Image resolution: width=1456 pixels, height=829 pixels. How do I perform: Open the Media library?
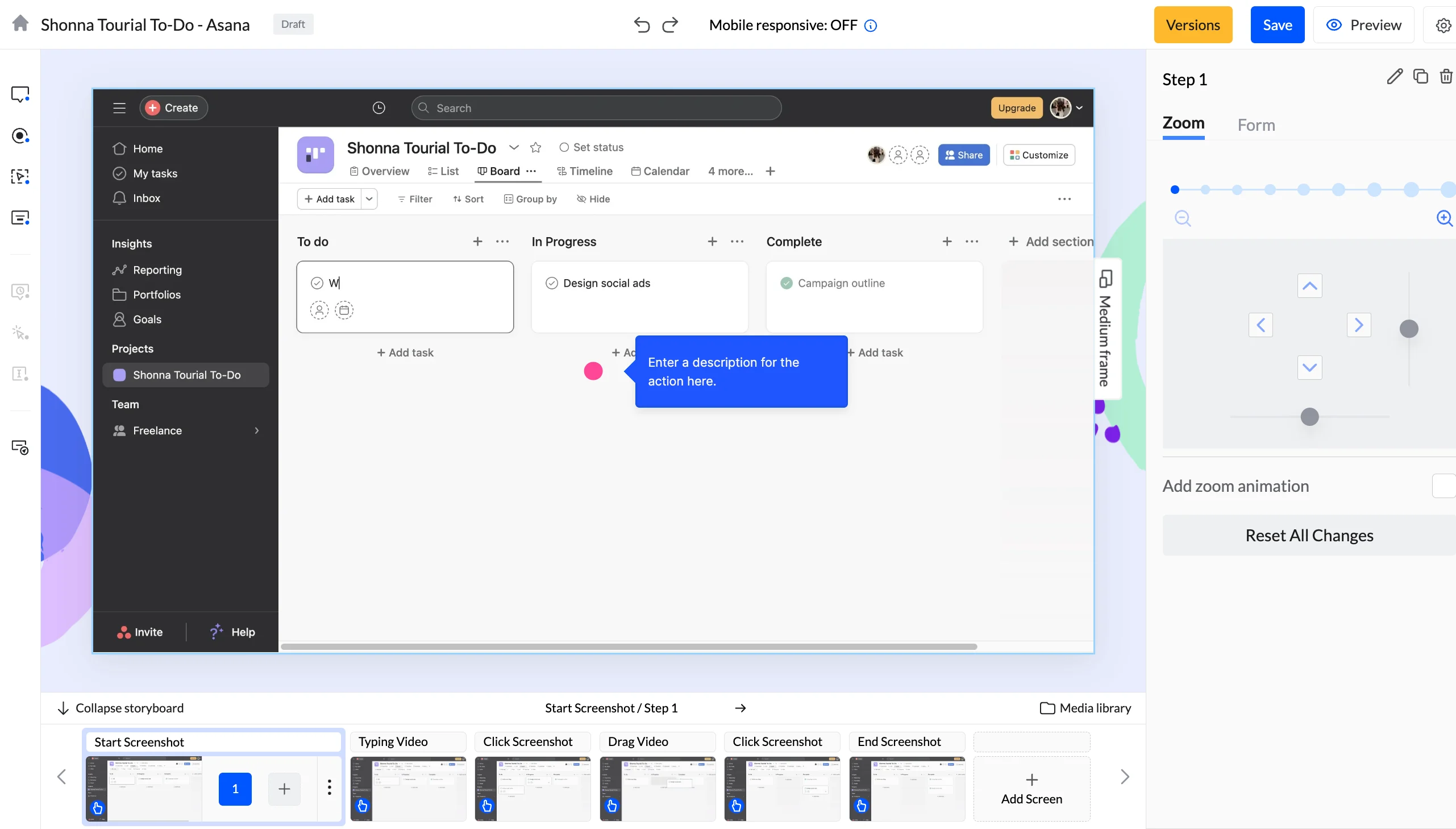pos(1085,708)
